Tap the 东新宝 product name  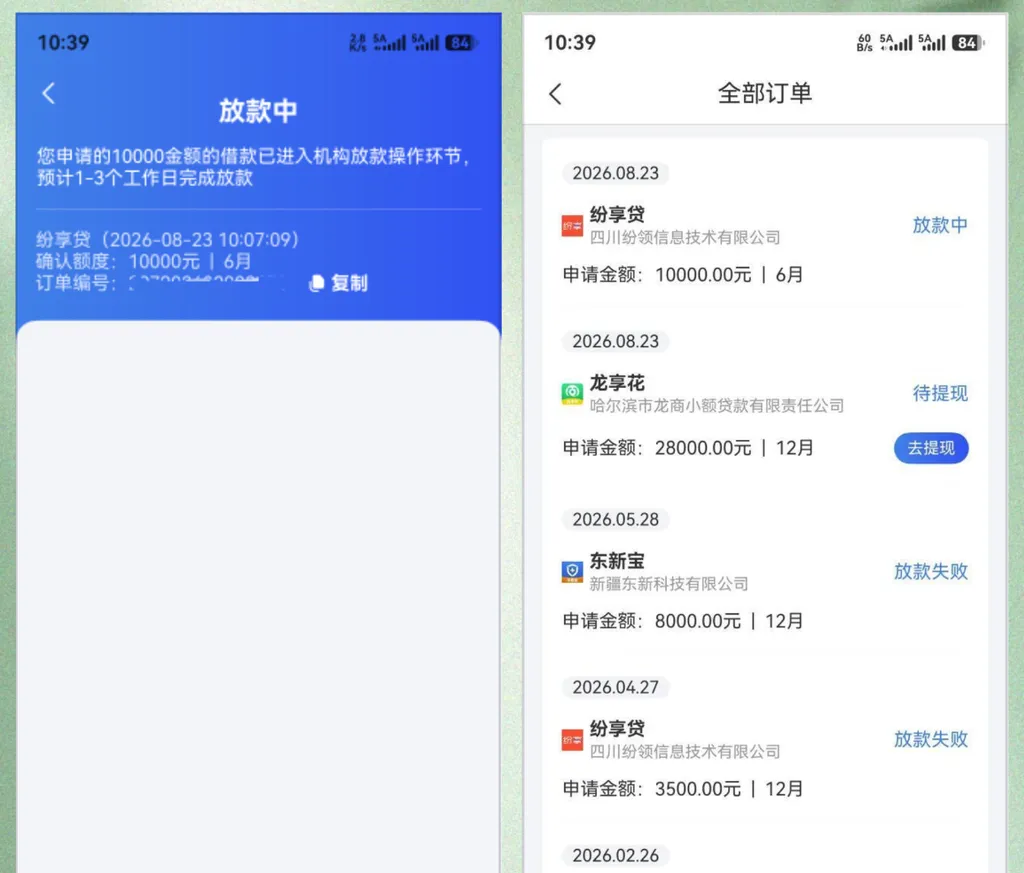617,560
